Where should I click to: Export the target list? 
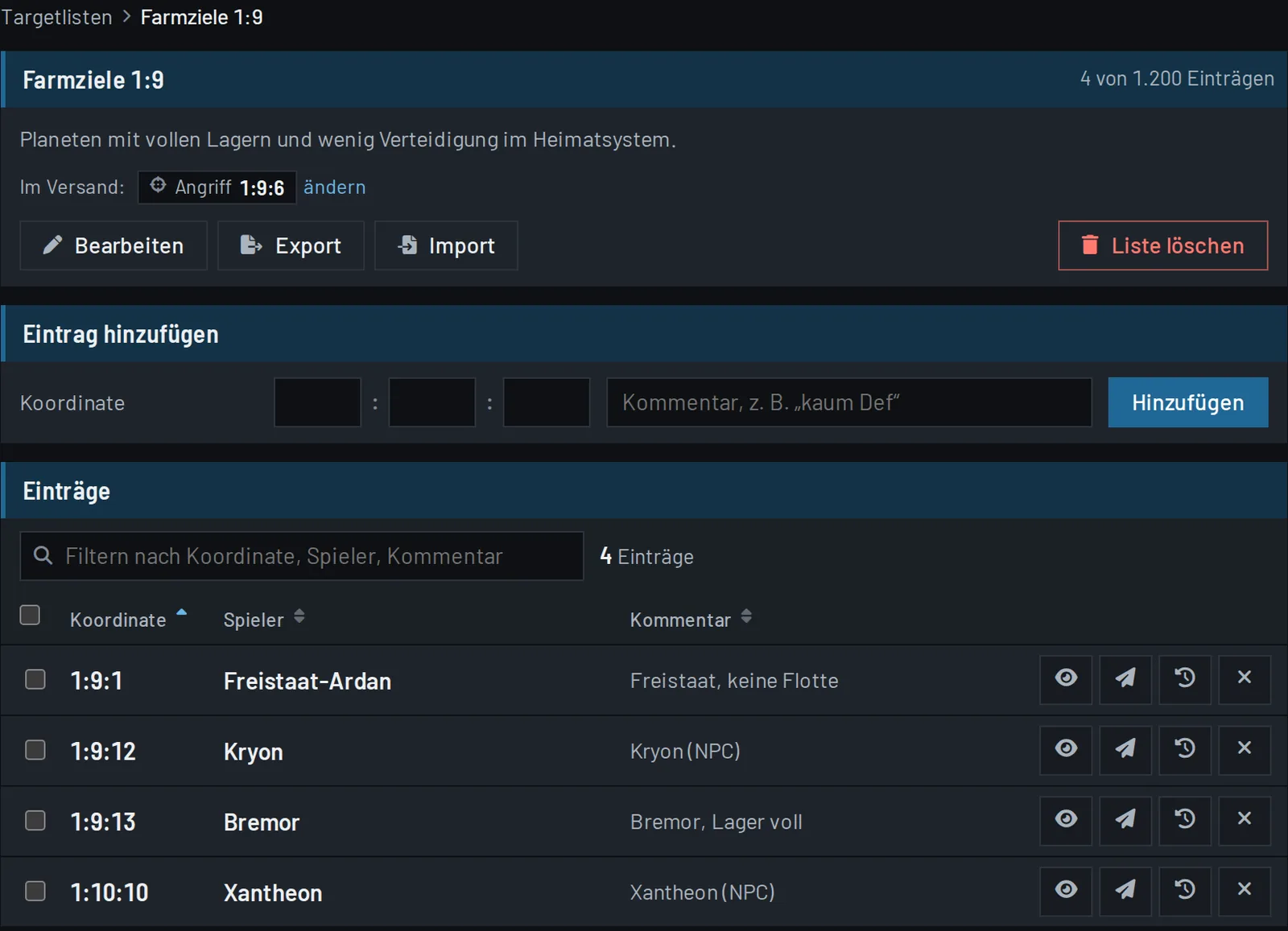tap(291, 245)
